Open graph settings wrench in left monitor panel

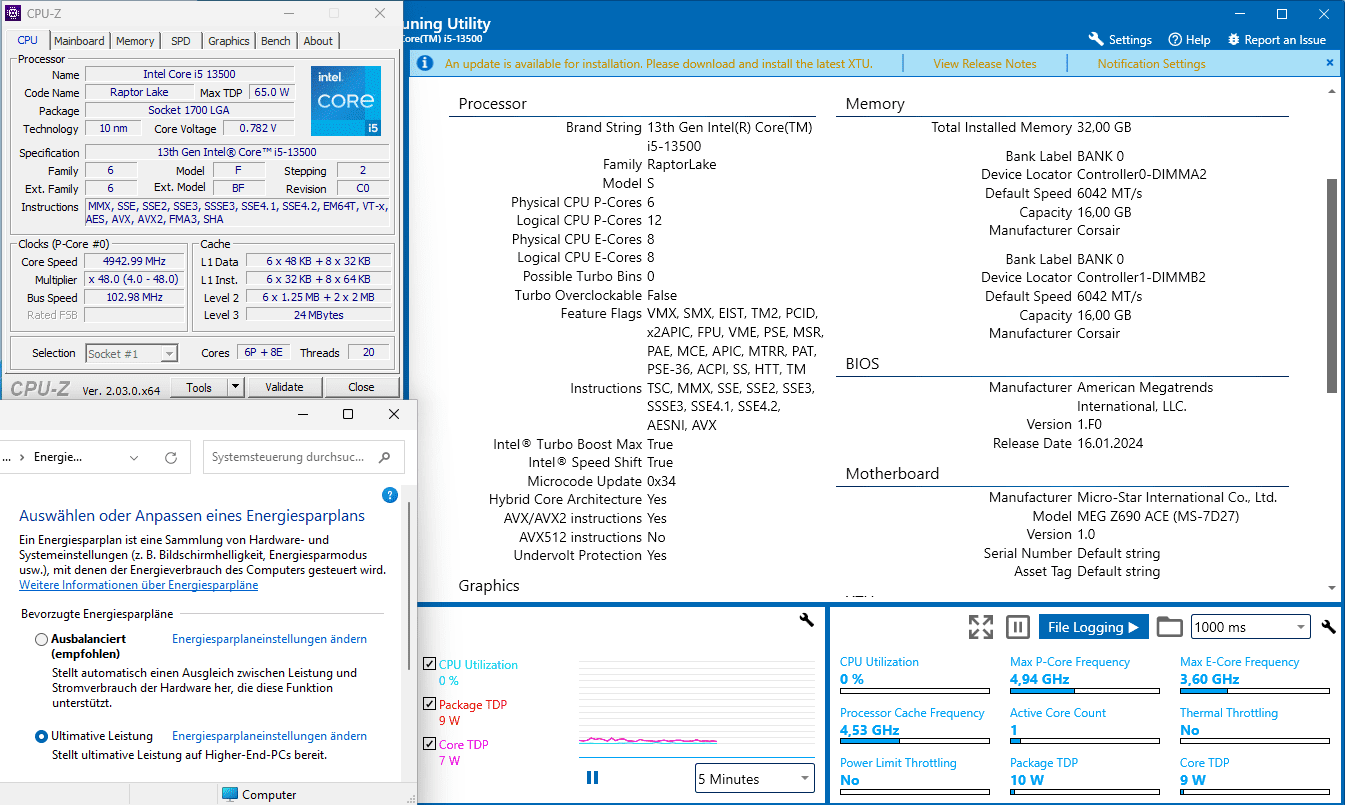[x=806, y=620]
